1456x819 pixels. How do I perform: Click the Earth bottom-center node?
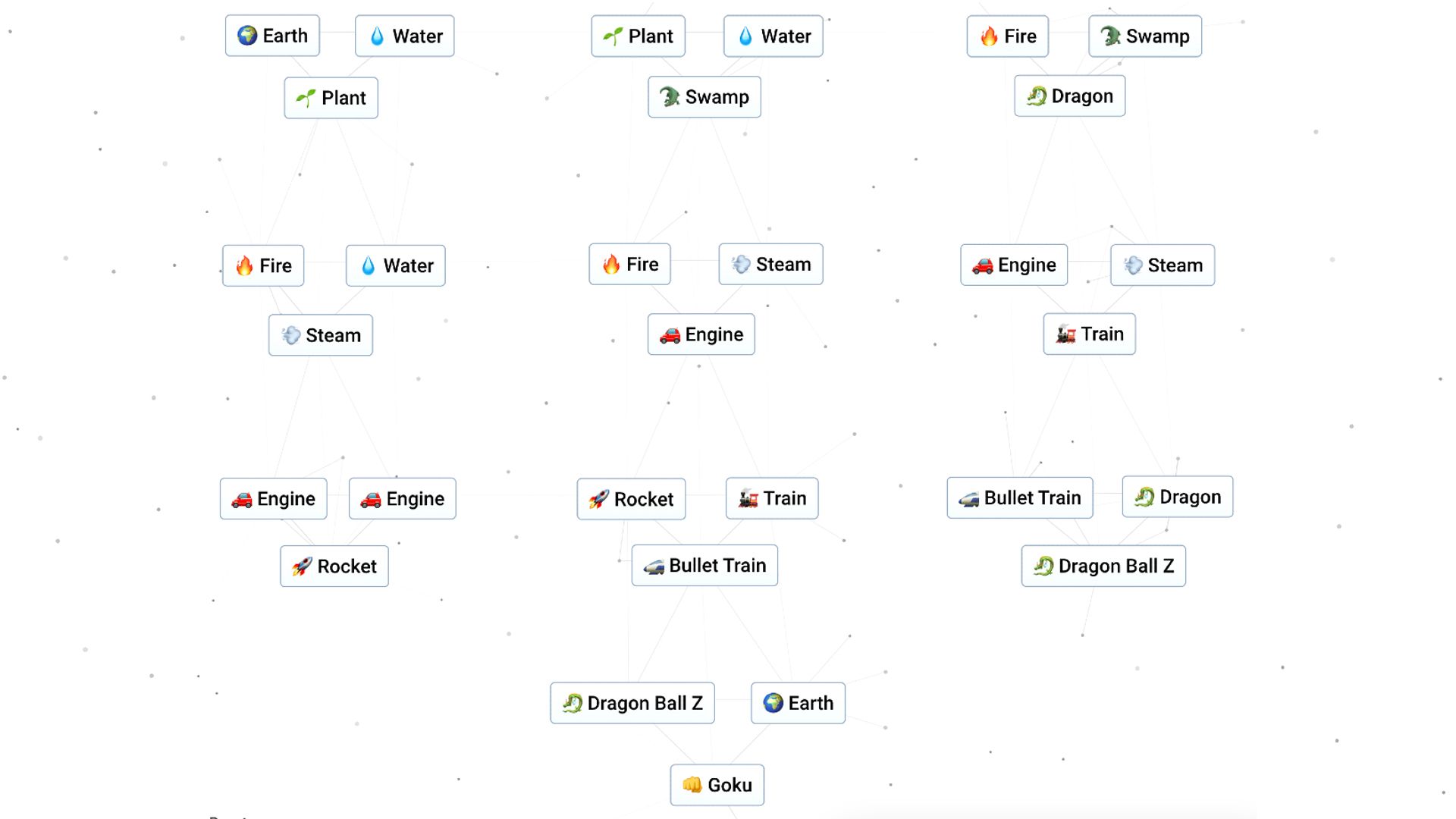[798, 703]
